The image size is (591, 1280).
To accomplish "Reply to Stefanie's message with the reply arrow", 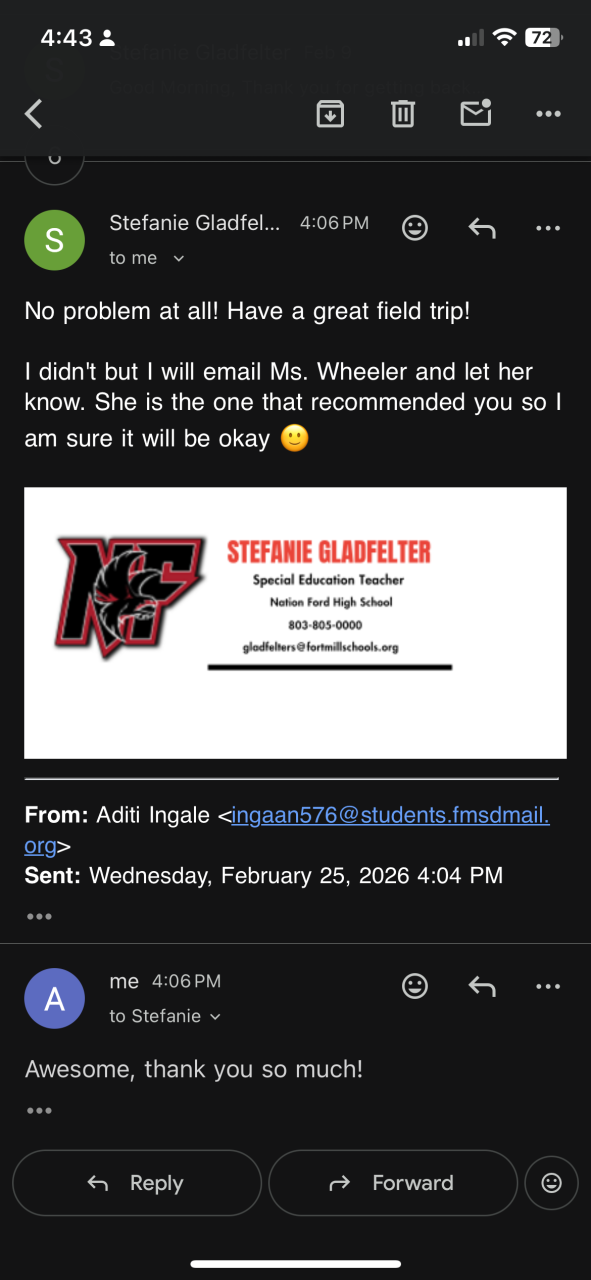I will (x=482, y=229).
